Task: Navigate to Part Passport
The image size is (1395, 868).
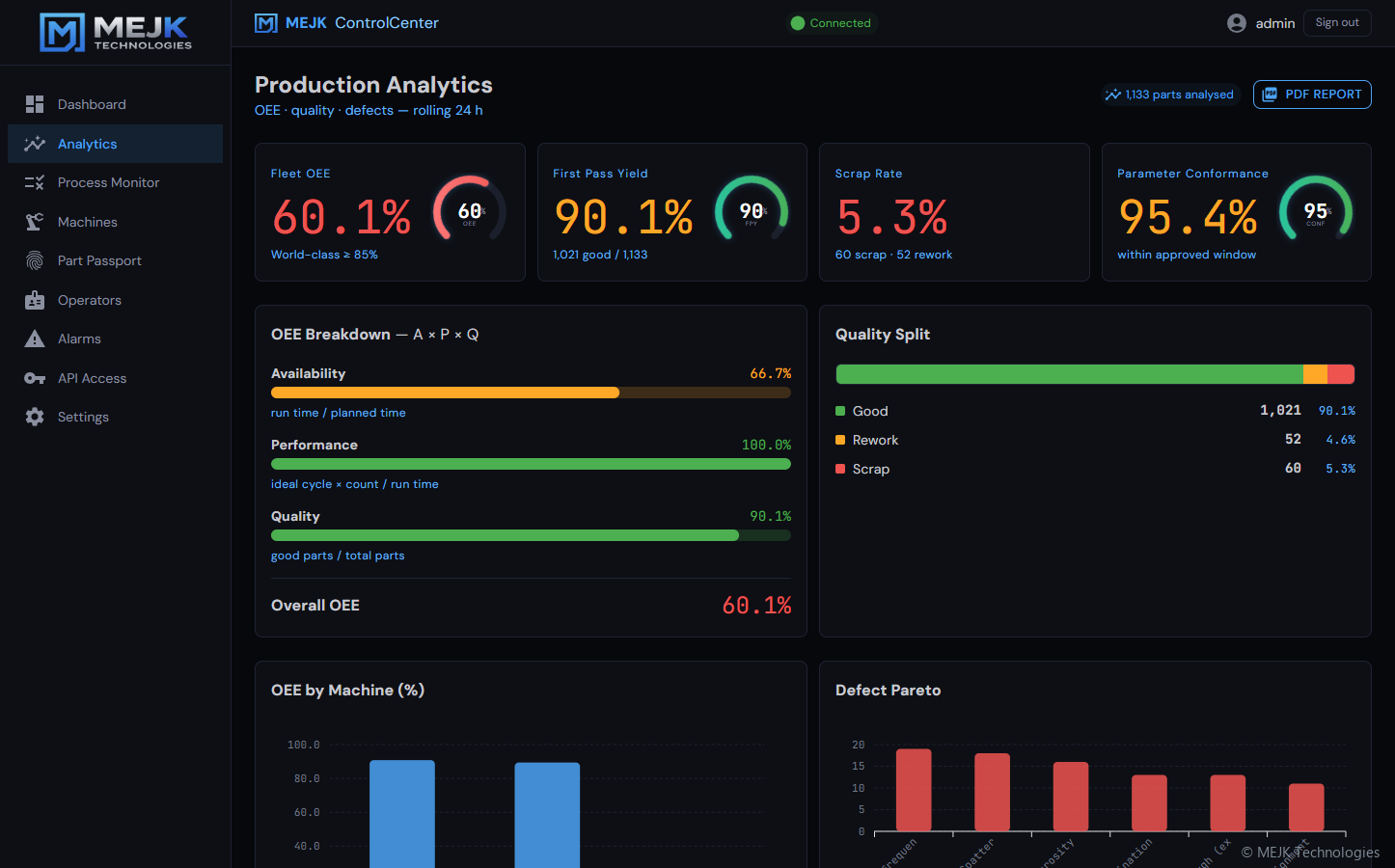Action: coord(115,260)
